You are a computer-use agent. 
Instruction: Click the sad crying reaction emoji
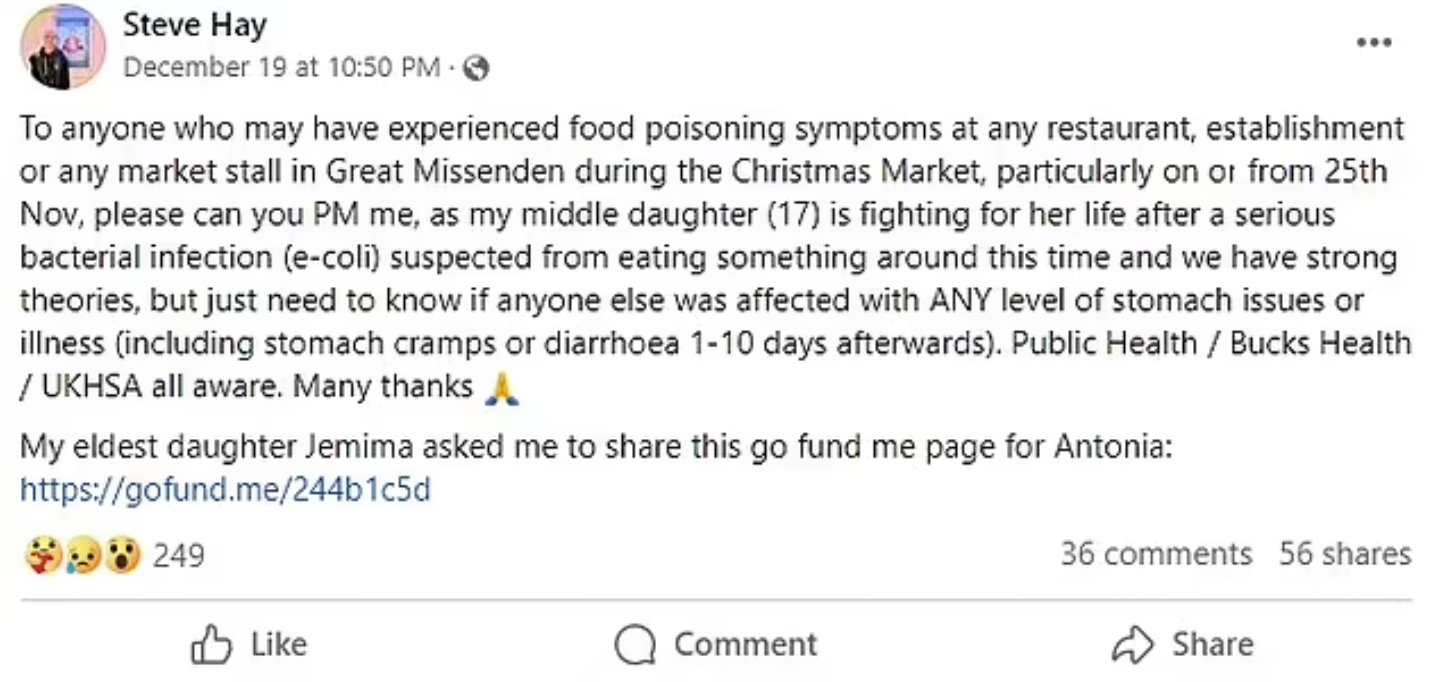tap(82, 554)
